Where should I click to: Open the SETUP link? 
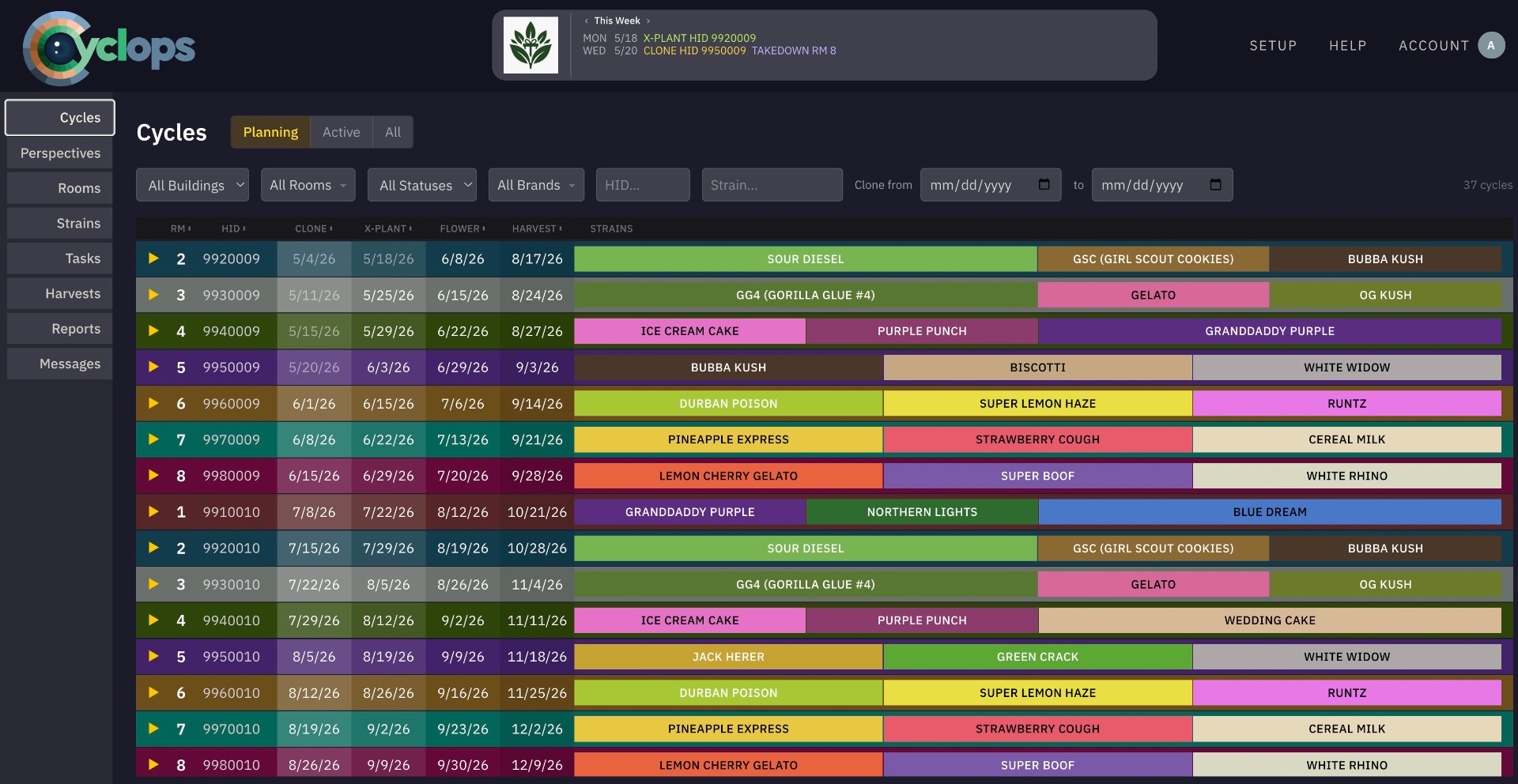click(1273, 46)
